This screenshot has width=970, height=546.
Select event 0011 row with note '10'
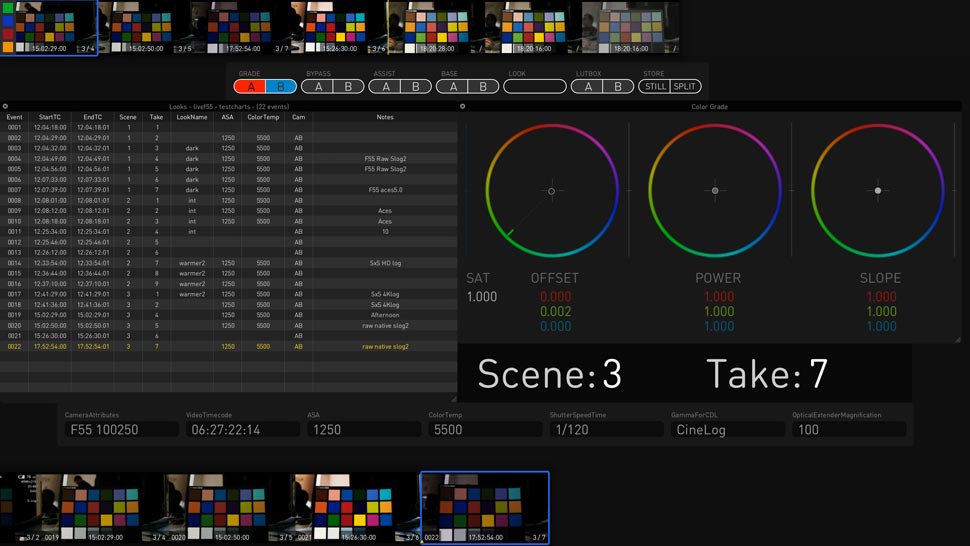228,231
